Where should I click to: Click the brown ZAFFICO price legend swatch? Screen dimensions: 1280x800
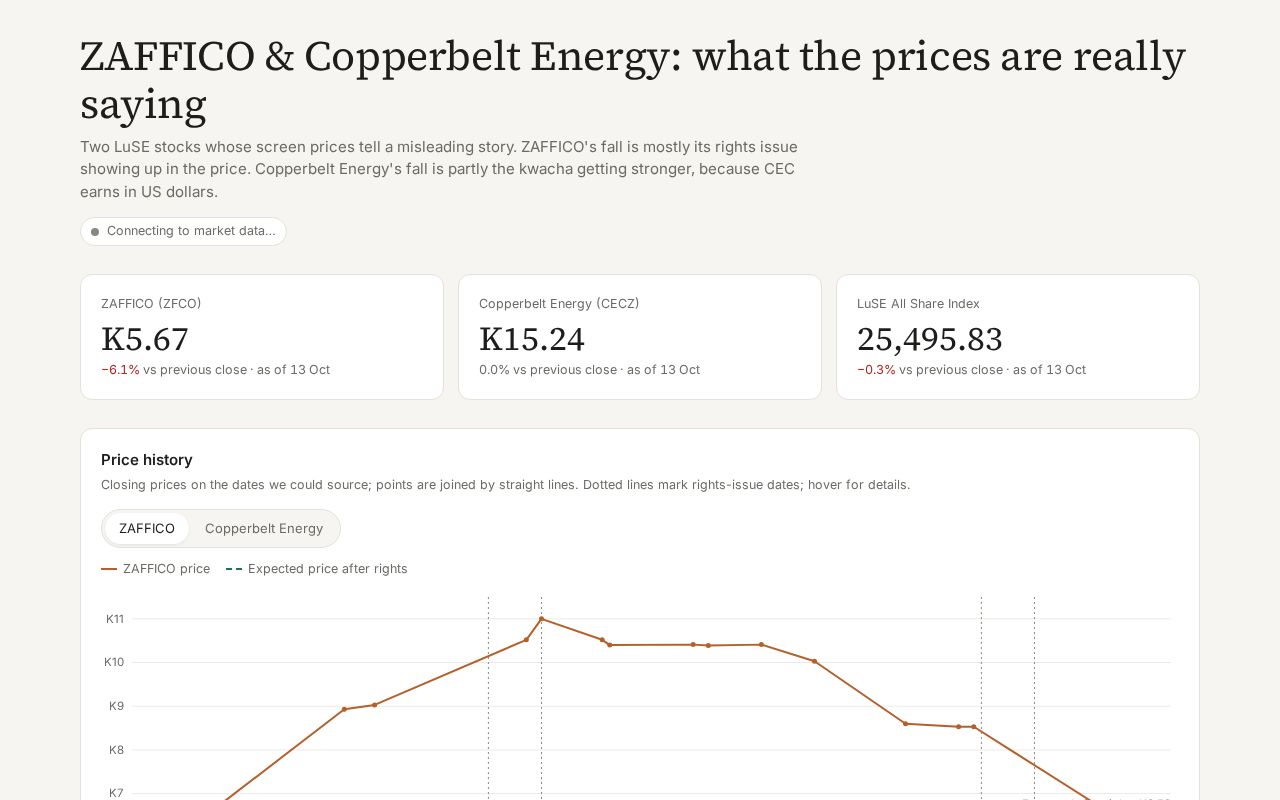tap(109, 569)
